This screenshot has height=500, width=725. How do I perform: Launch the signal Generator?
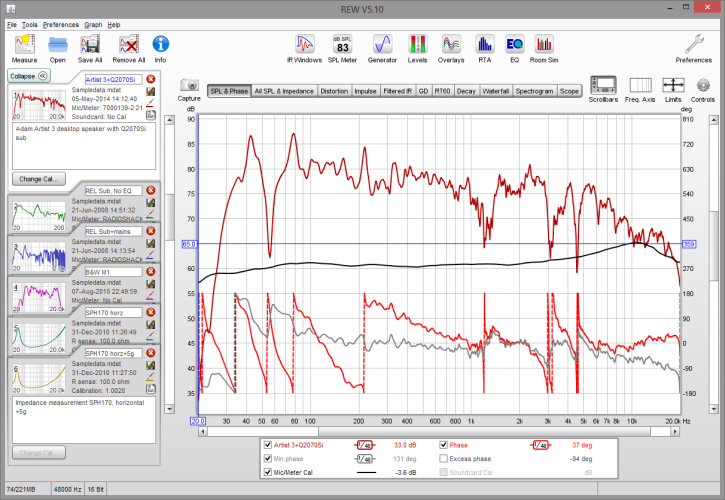point(382,45)
